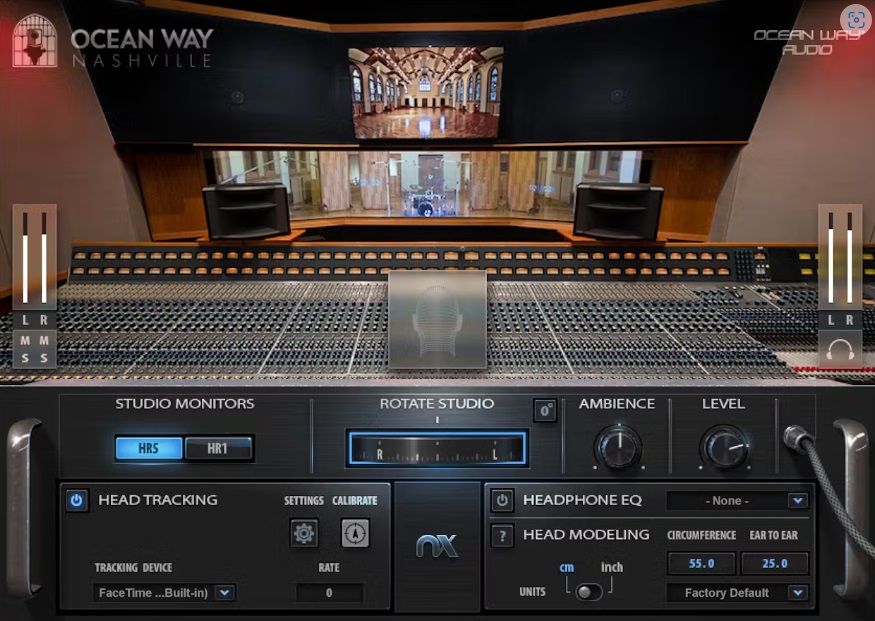Image resolution: width=875 pixels, height=621 pixels.
Task: Click the image search lens icon
Action: pyautogui.click(x=855, y=20)
